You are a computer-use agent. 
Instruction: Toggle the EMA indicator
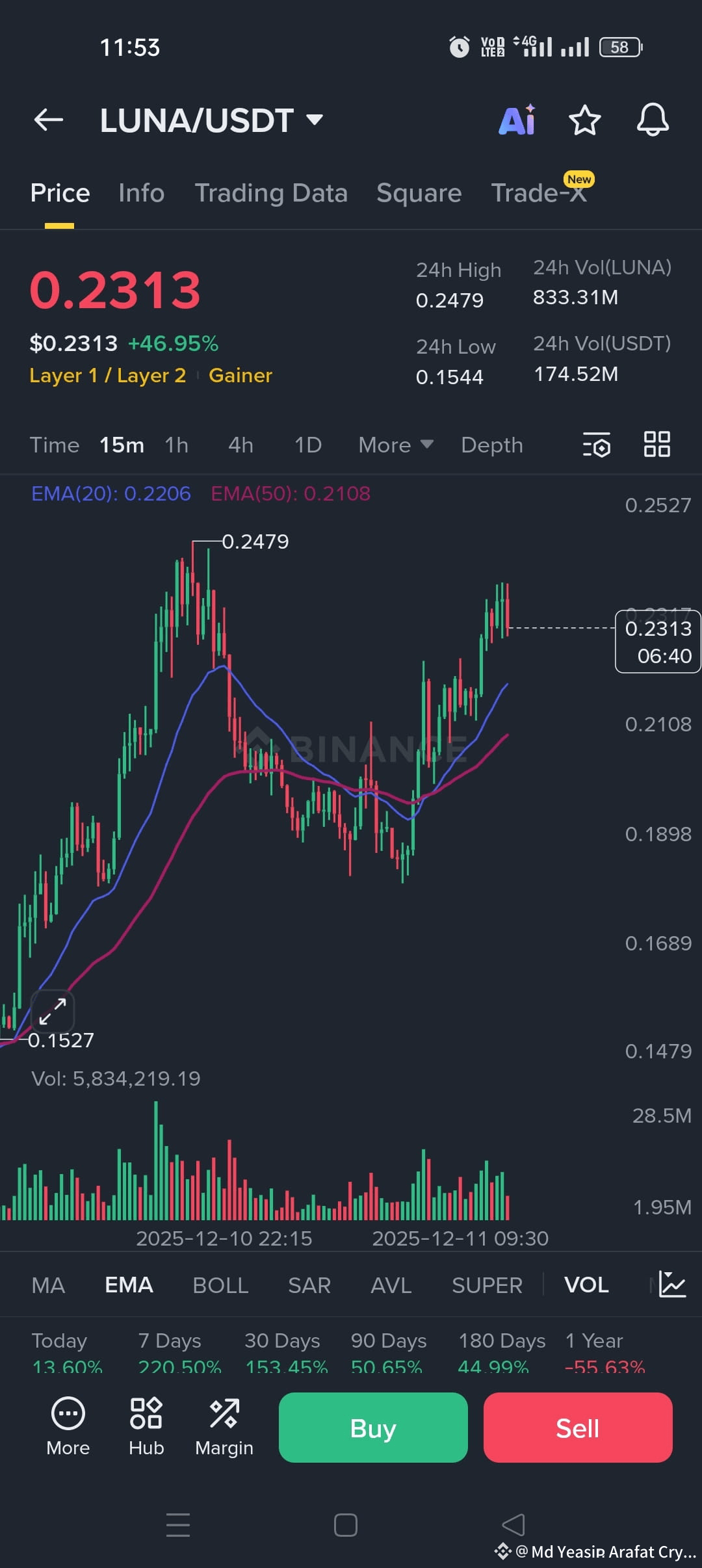[x=129, y=1285]
